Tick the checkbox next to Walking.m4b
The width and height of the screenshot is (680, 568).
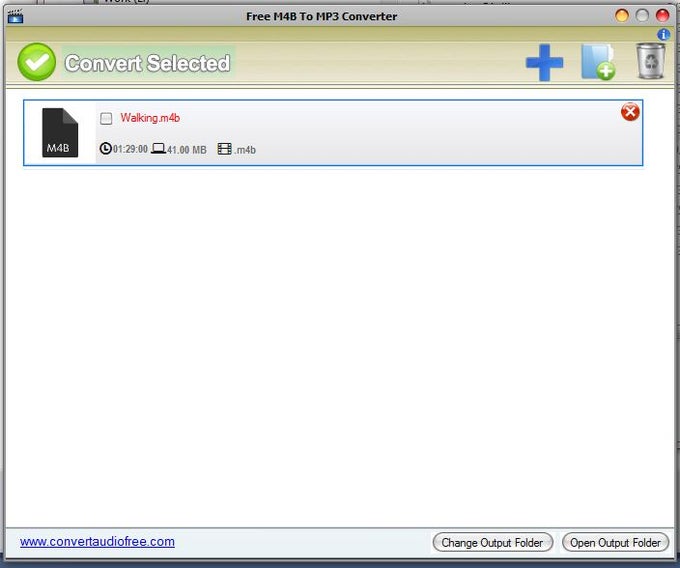tap(107, 118)
